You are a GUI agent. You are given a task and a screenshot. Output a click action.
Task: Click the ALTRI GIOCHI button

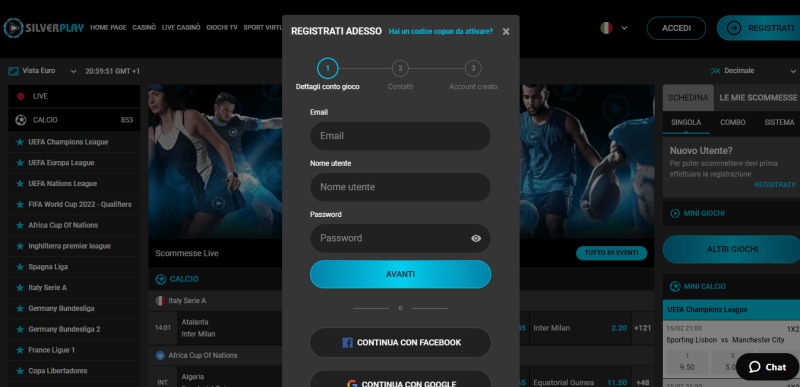pyautogui.click(x=731, y=249)
